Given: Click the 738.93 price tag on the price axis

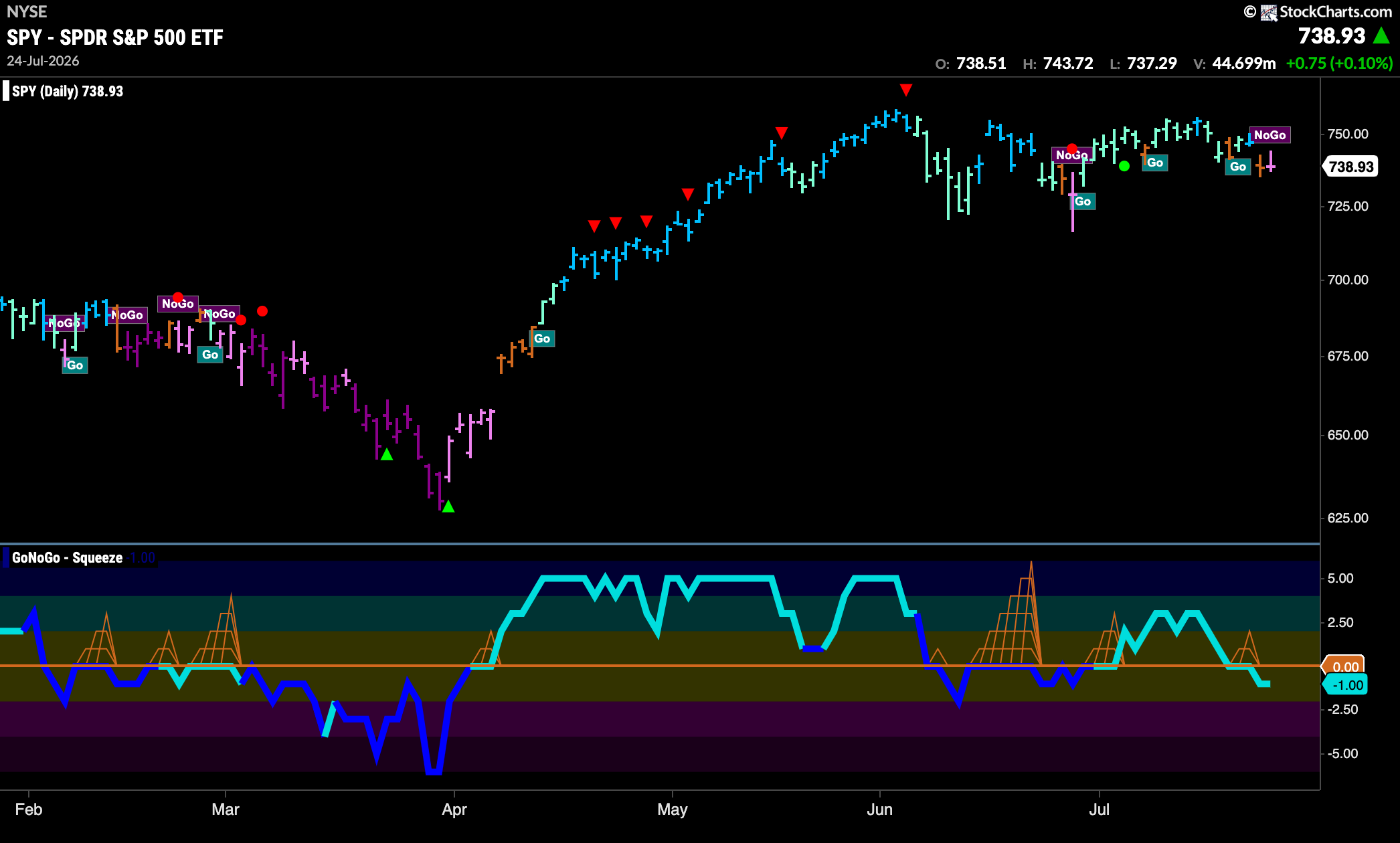Looking at the screenshot, I should click(1351, 167).
